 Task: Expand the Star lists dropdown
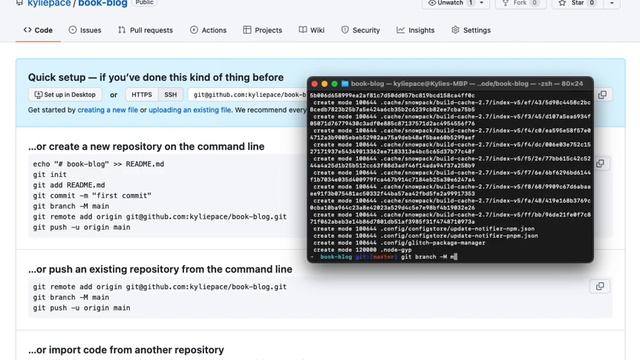point(611,3)
